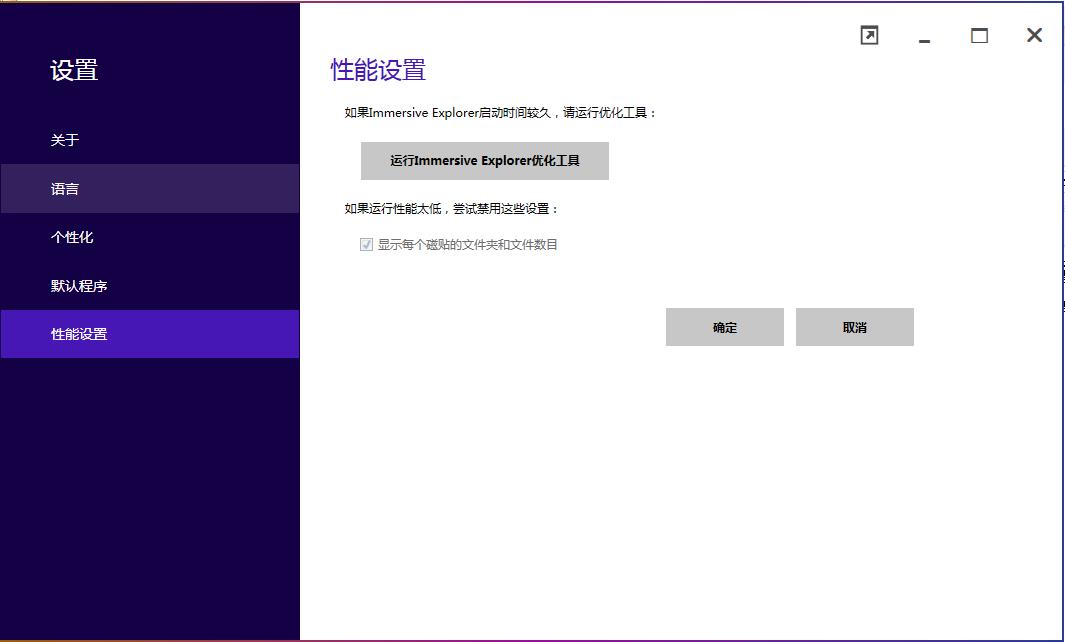Open the 关于 settings page
This screenshot has height=642, width=1065.
click(65, 140)
